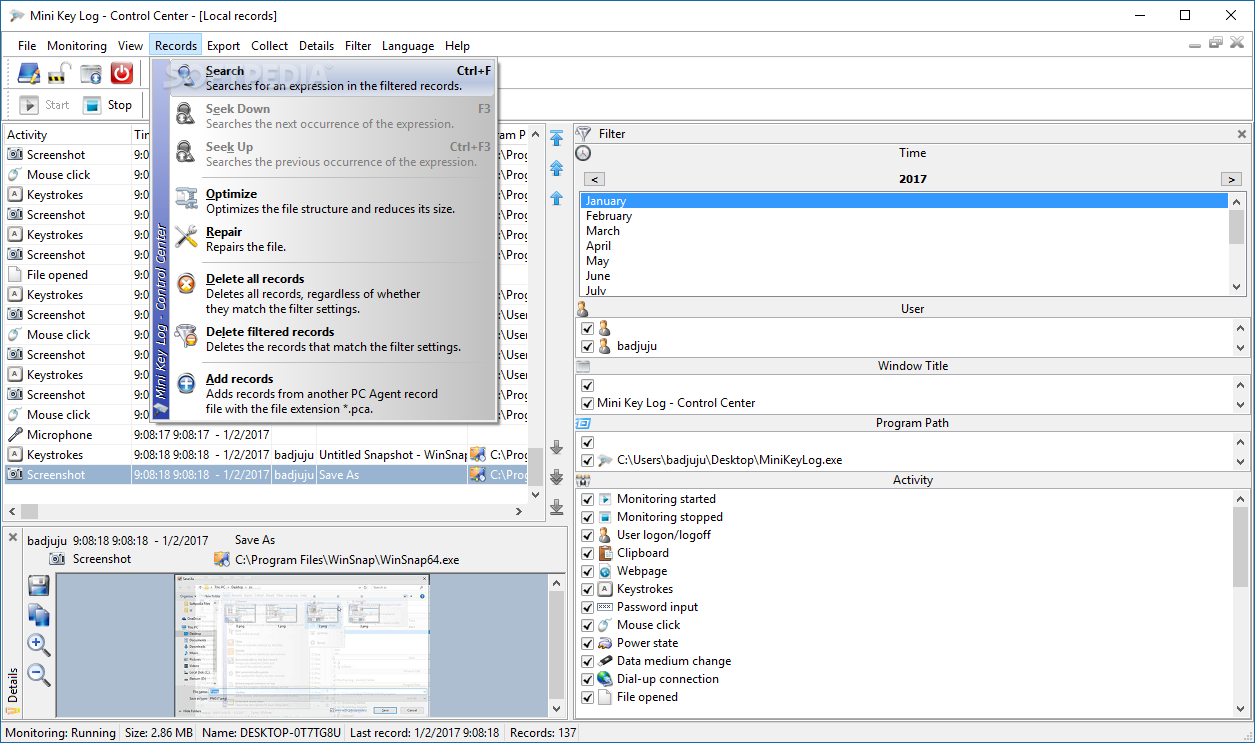Click the window with download arrow icon

point(91,73)
